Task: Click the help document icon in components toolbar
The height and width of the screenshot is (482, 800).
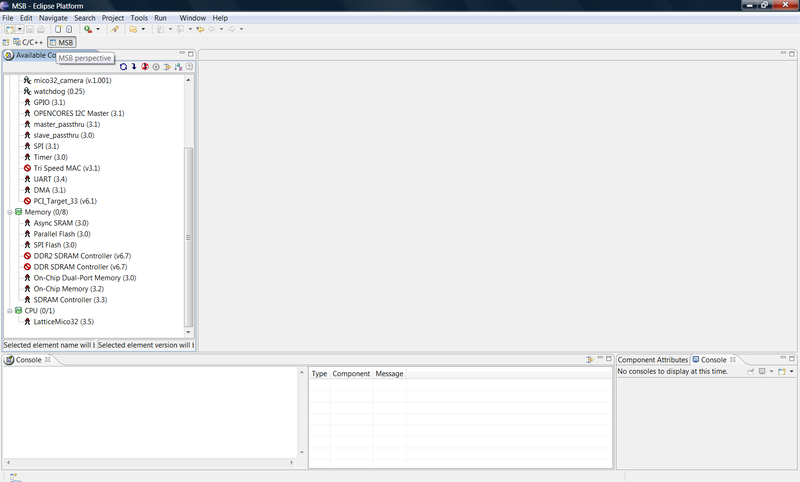Action: (x=189, y=67)
